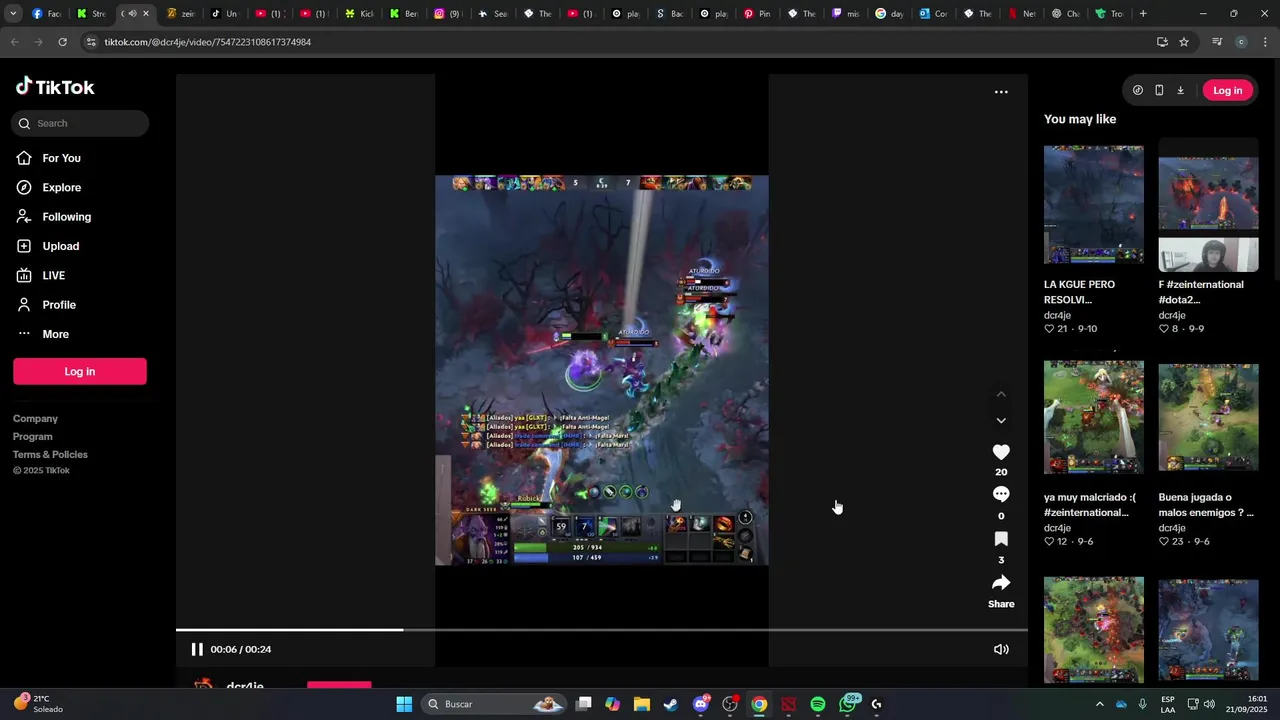Click the sidebar Log in button

point(80,371)
